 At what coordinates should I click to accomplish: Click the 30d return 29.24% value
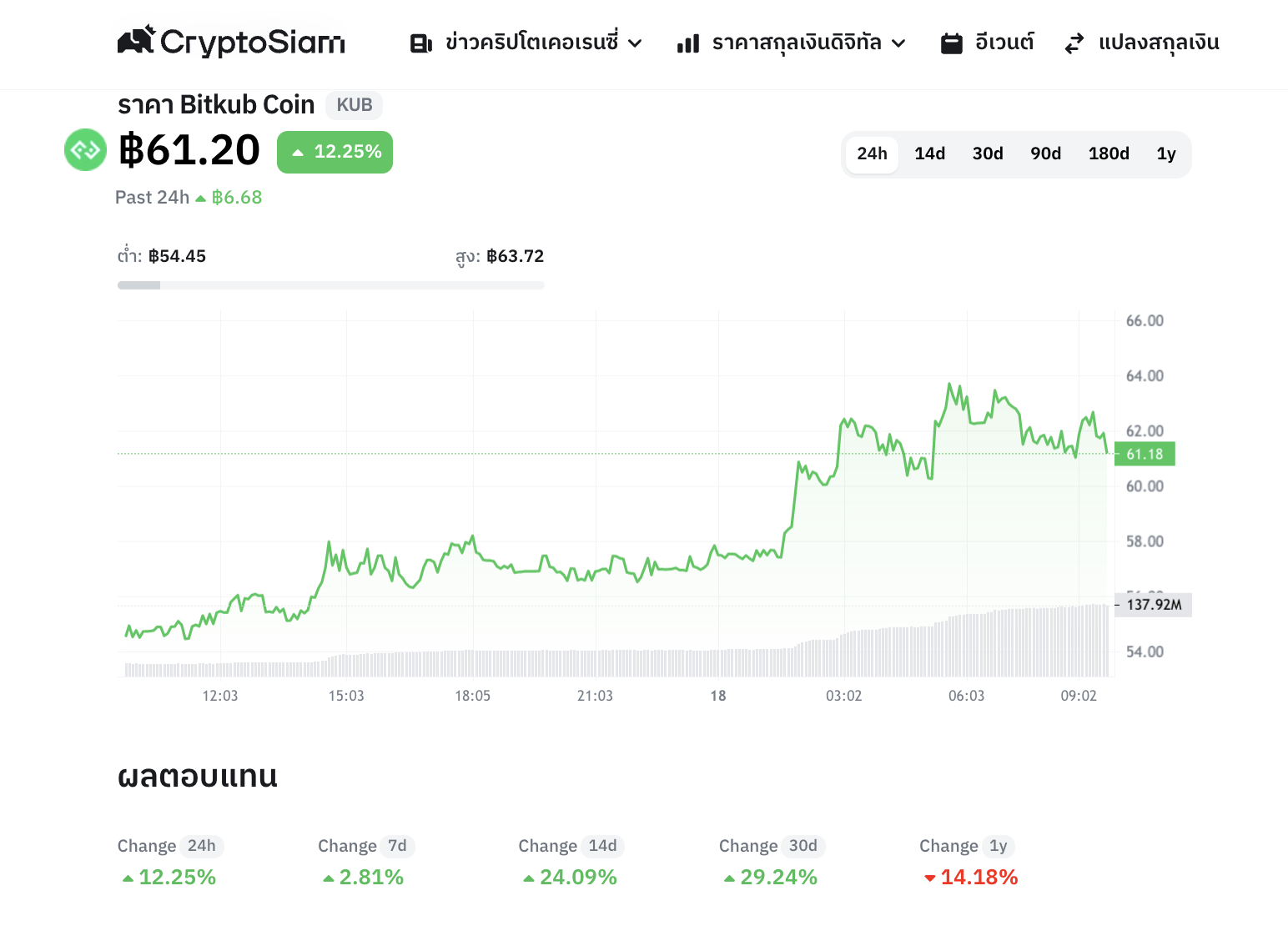[771, 878]
